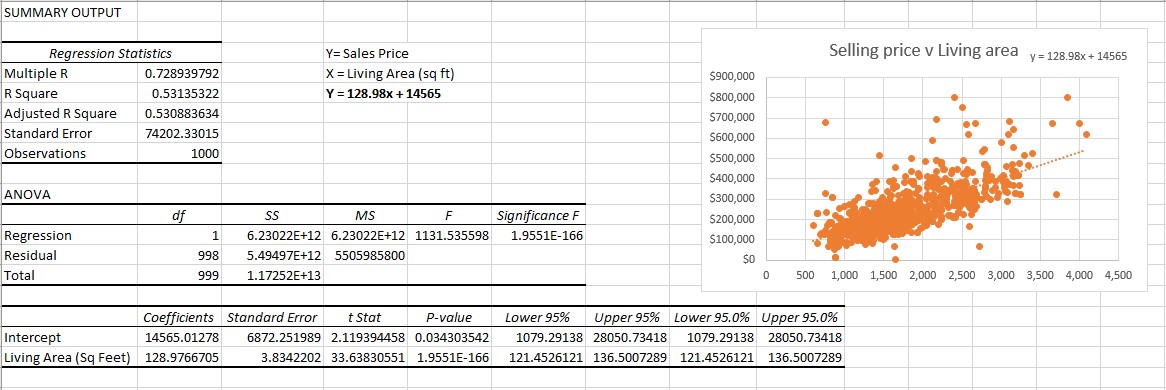This screenshot has width=1166, height=390.
Task: Select the dotted trendline in the scatter chart
Action: (x=1056, y=160)
